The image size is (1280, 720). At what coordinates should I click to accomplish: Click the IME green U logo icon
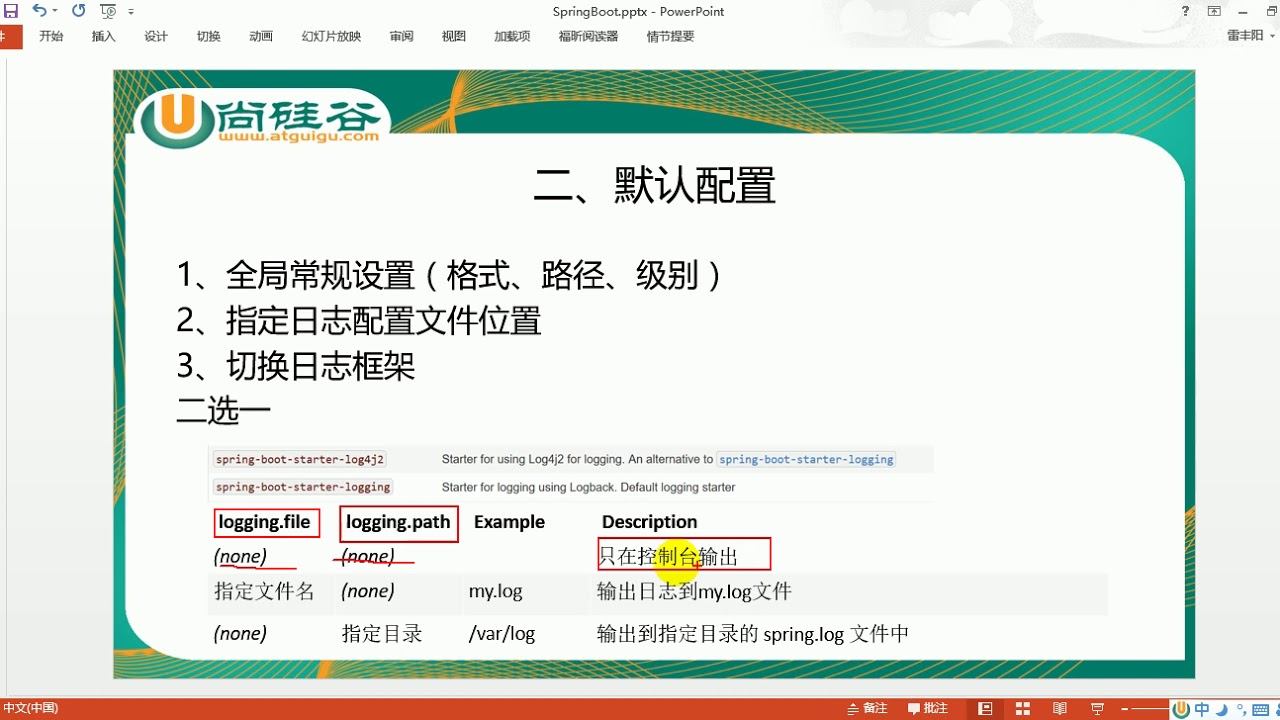(x=1182, y=709)
